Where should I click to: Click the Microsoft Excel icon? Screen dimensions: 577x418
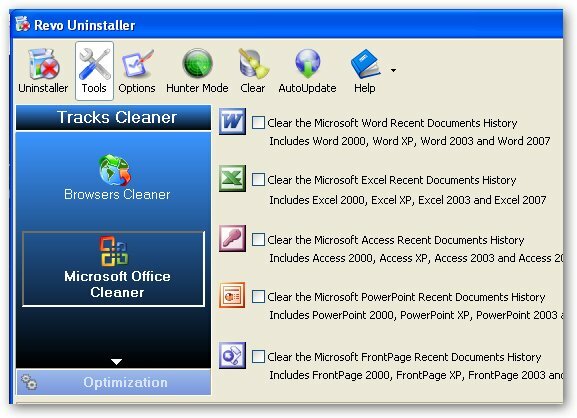[232, 178]
